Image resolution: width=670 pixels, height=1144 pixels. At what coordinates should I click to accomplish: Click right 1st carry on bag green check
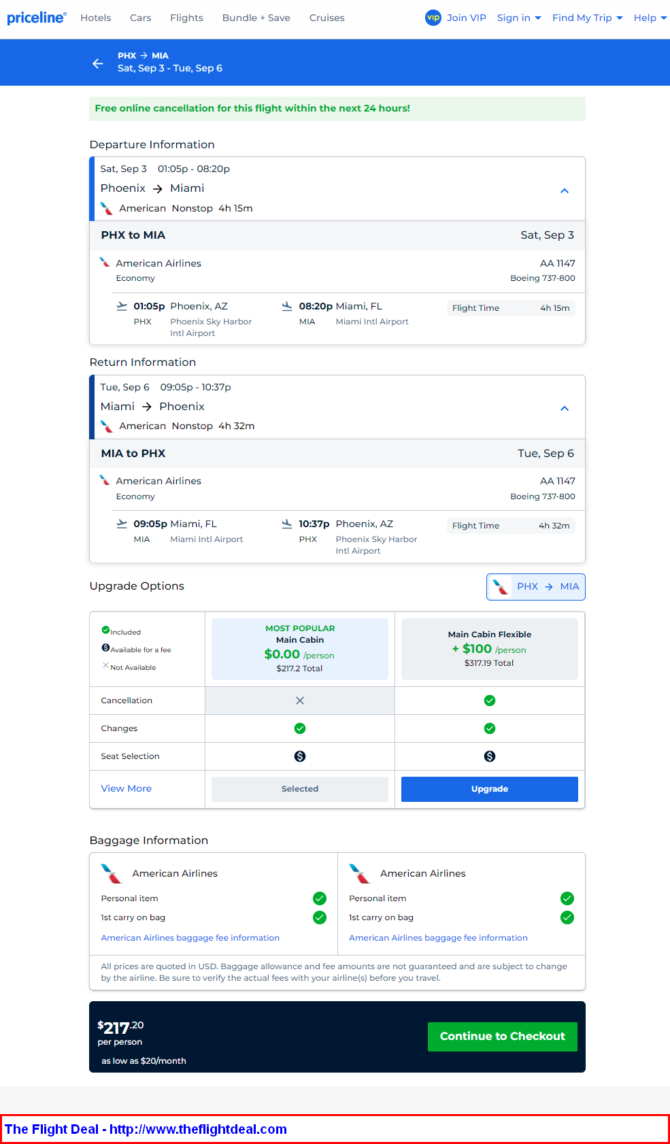[x=567, y=917]
